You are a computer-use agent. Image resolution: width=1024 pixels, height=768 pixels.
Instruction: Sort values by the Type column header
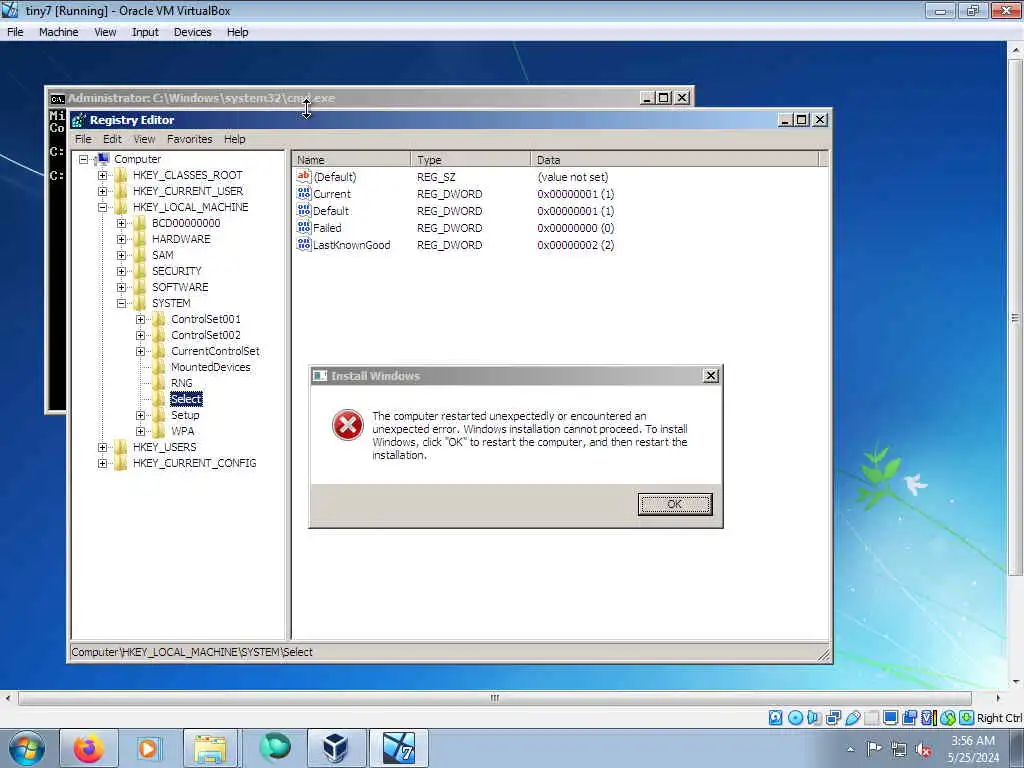[x=471, y=159]
